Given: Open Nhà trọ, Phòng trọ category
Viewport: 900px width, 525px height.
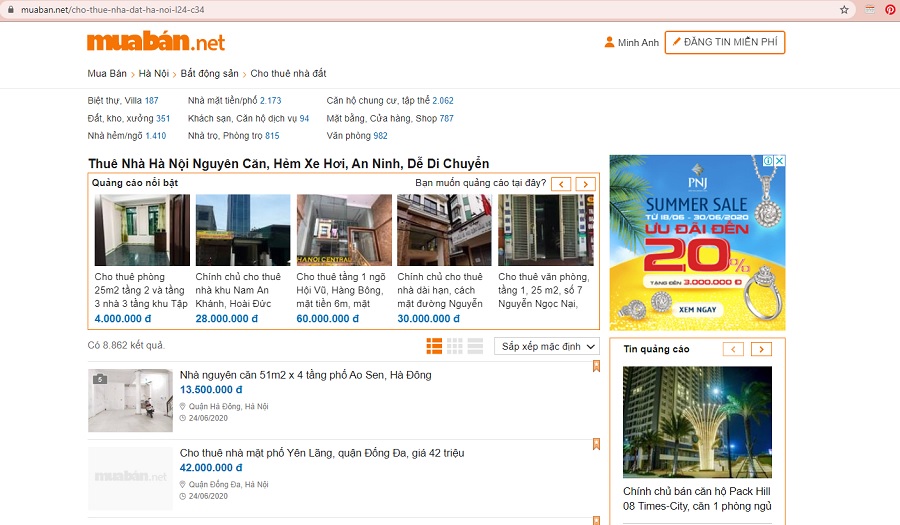Looking at the screenshot, I should 234,135.
